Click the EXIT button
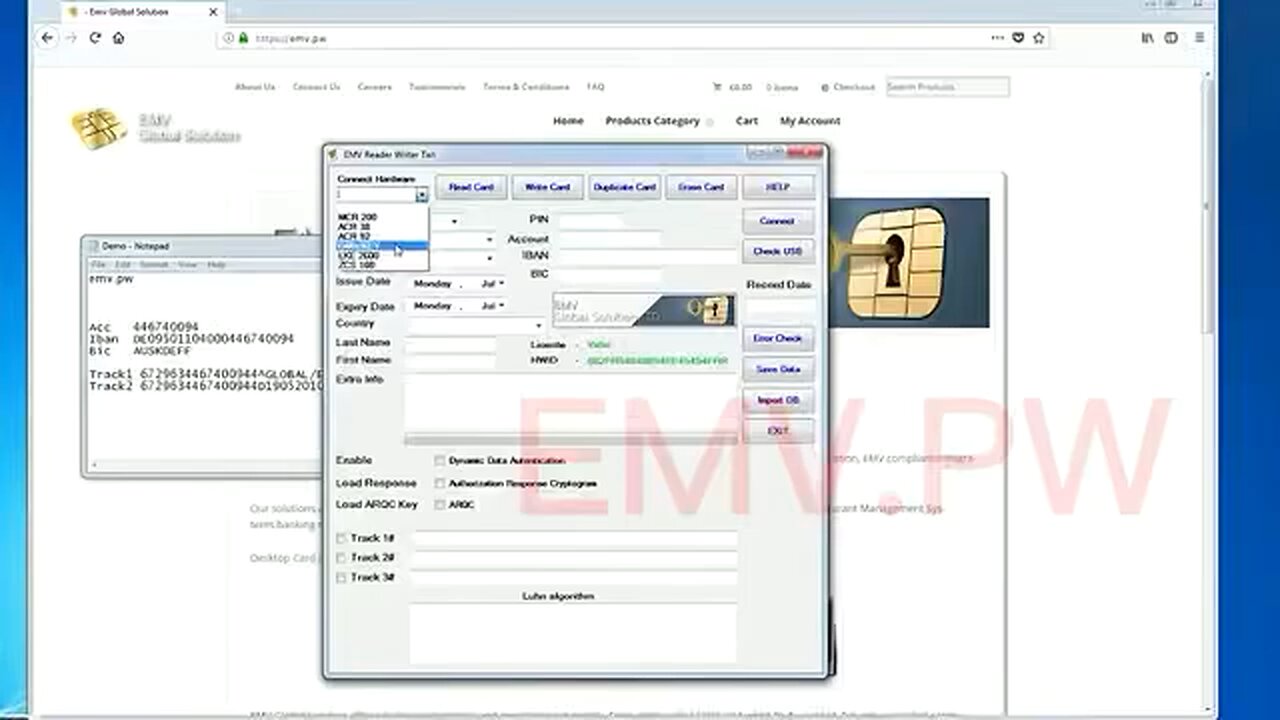This screenshot has width=1280, height=720. tap(778, 431)
